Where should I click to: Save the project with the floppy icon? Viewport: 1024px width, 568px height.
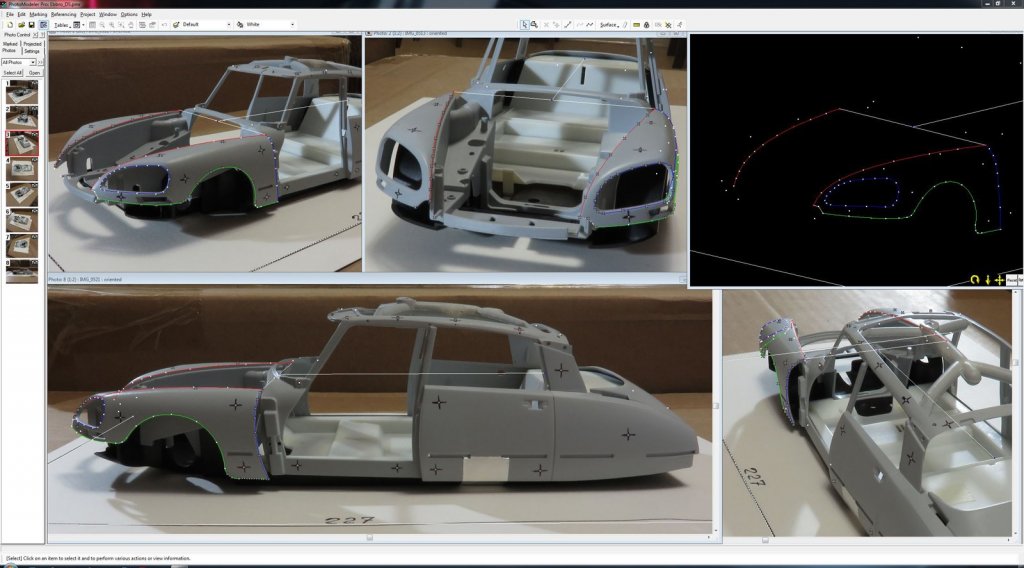(30, 24)
